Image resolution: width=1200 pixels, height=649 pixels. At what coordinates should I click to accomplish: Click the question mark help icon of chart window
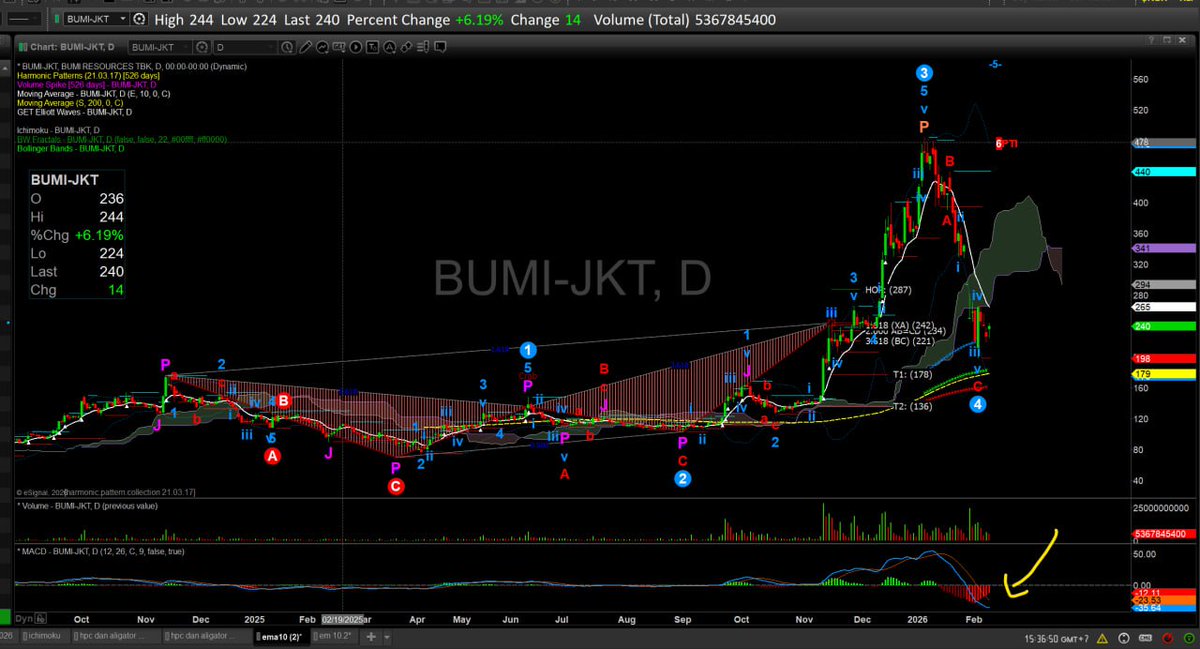pos(1151,40)
